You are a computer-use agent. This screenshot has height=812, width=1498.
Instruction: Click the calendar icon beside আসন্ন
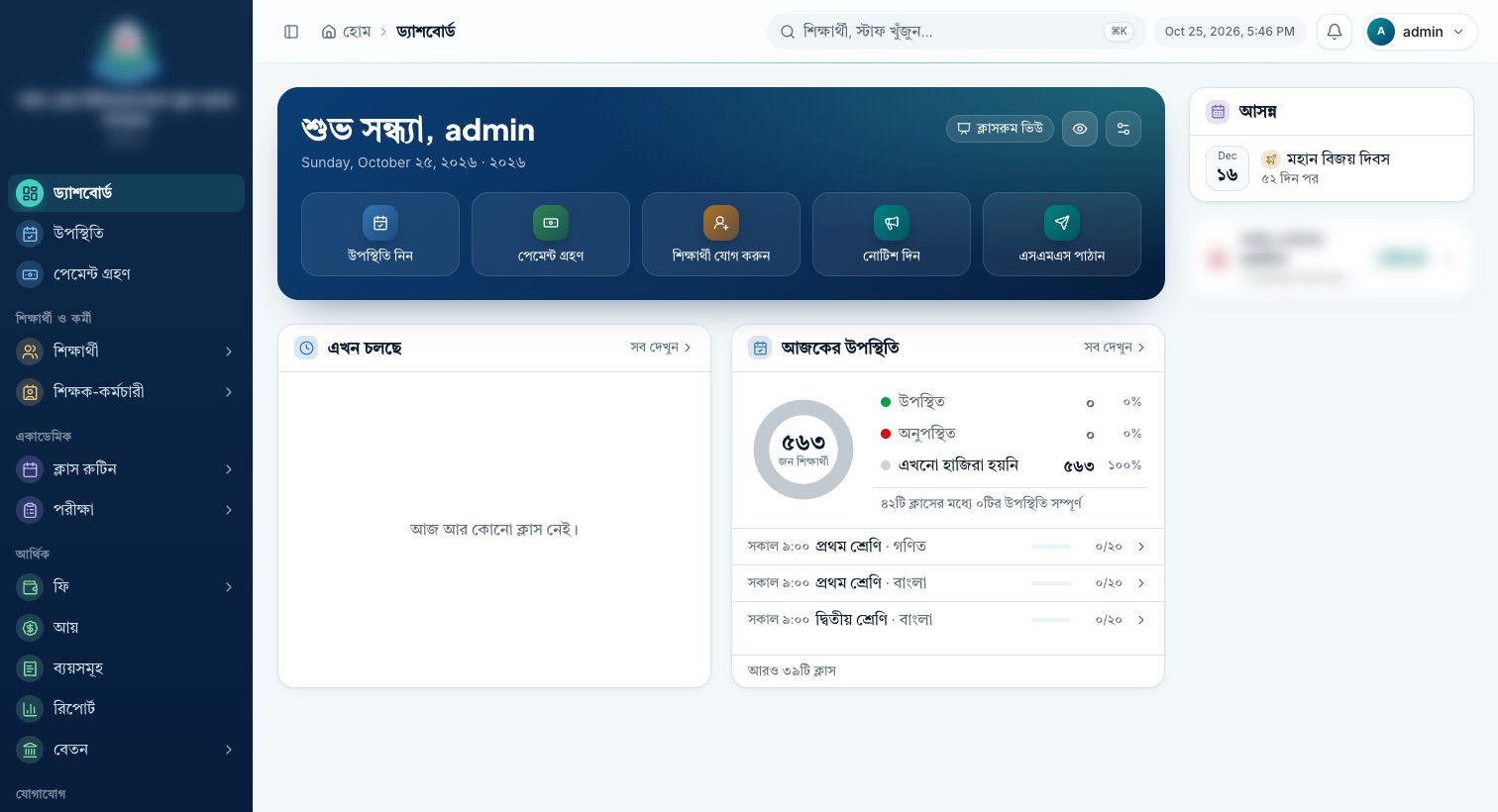[x=1218, y=112]
